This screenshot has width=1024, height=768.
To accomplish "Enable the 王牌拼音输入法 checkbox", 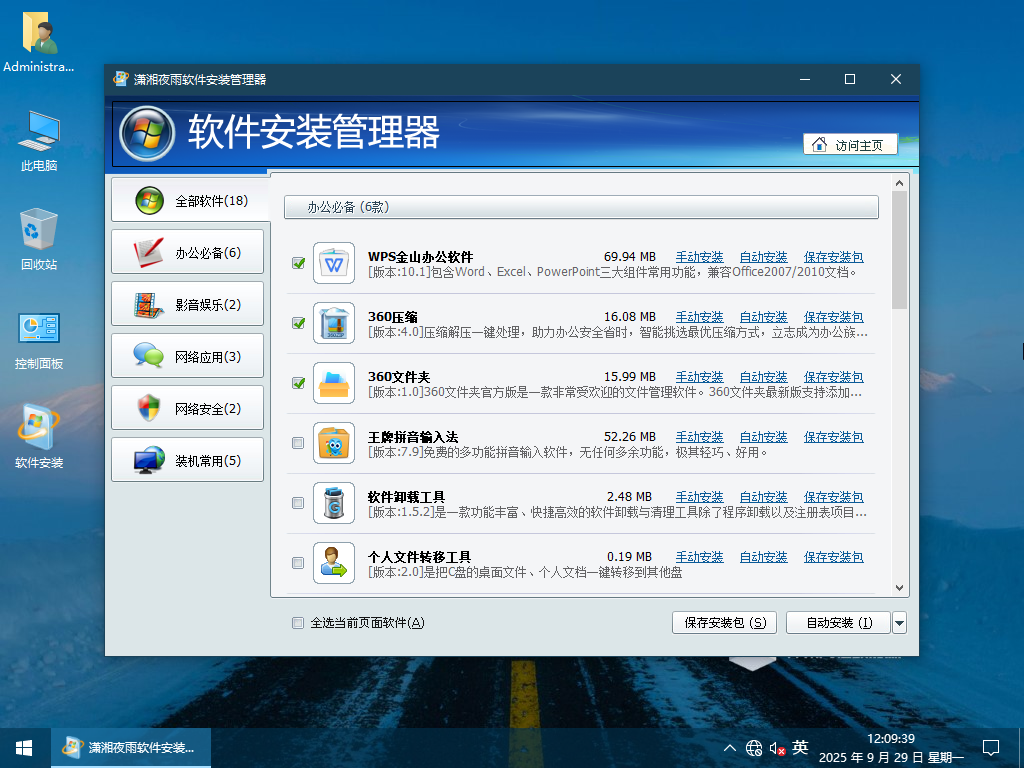I will (298, 443).
